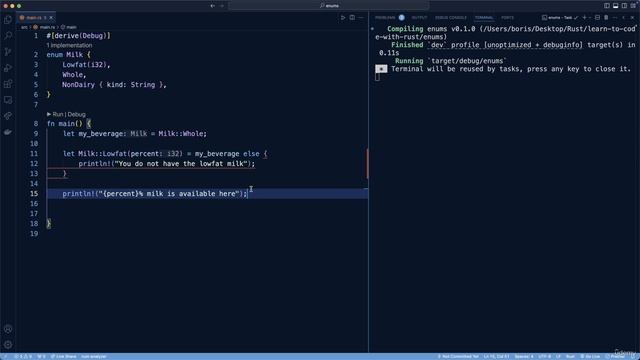Open Live Share view in activity bar
Screen dimensions: 640x360
(x=8, y=116)
